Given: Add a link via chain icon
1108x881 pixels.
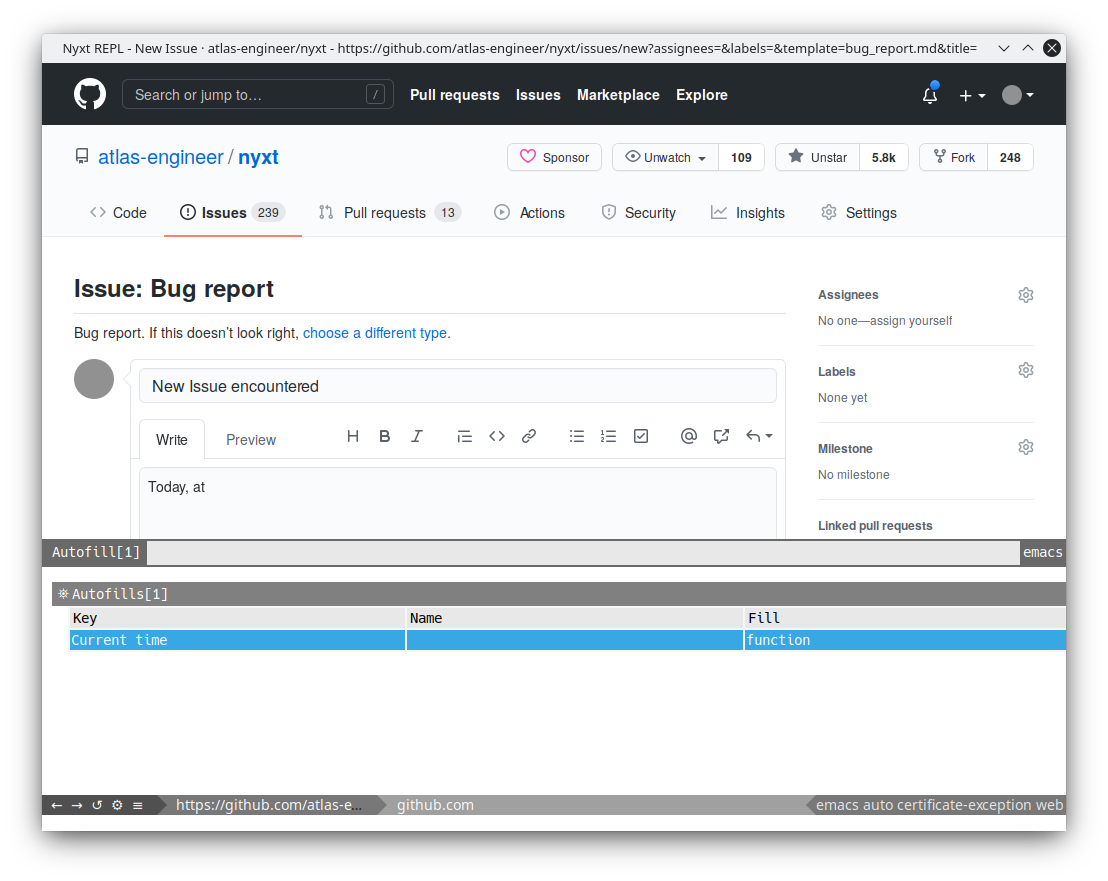Looking at the screenshot, I should 529,437.
